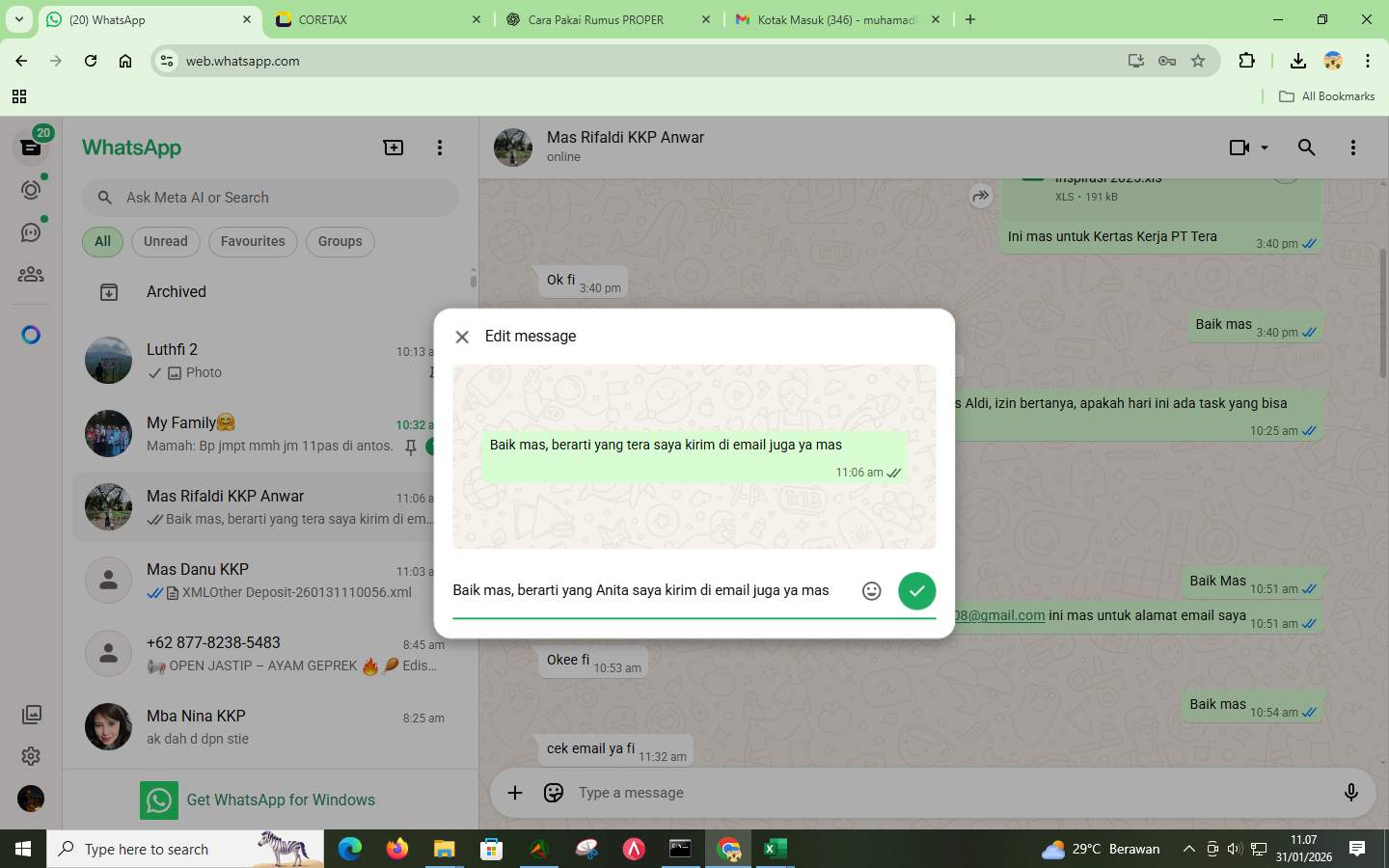
Task: Open the conversation options menu
Action: click(1353, 148)
